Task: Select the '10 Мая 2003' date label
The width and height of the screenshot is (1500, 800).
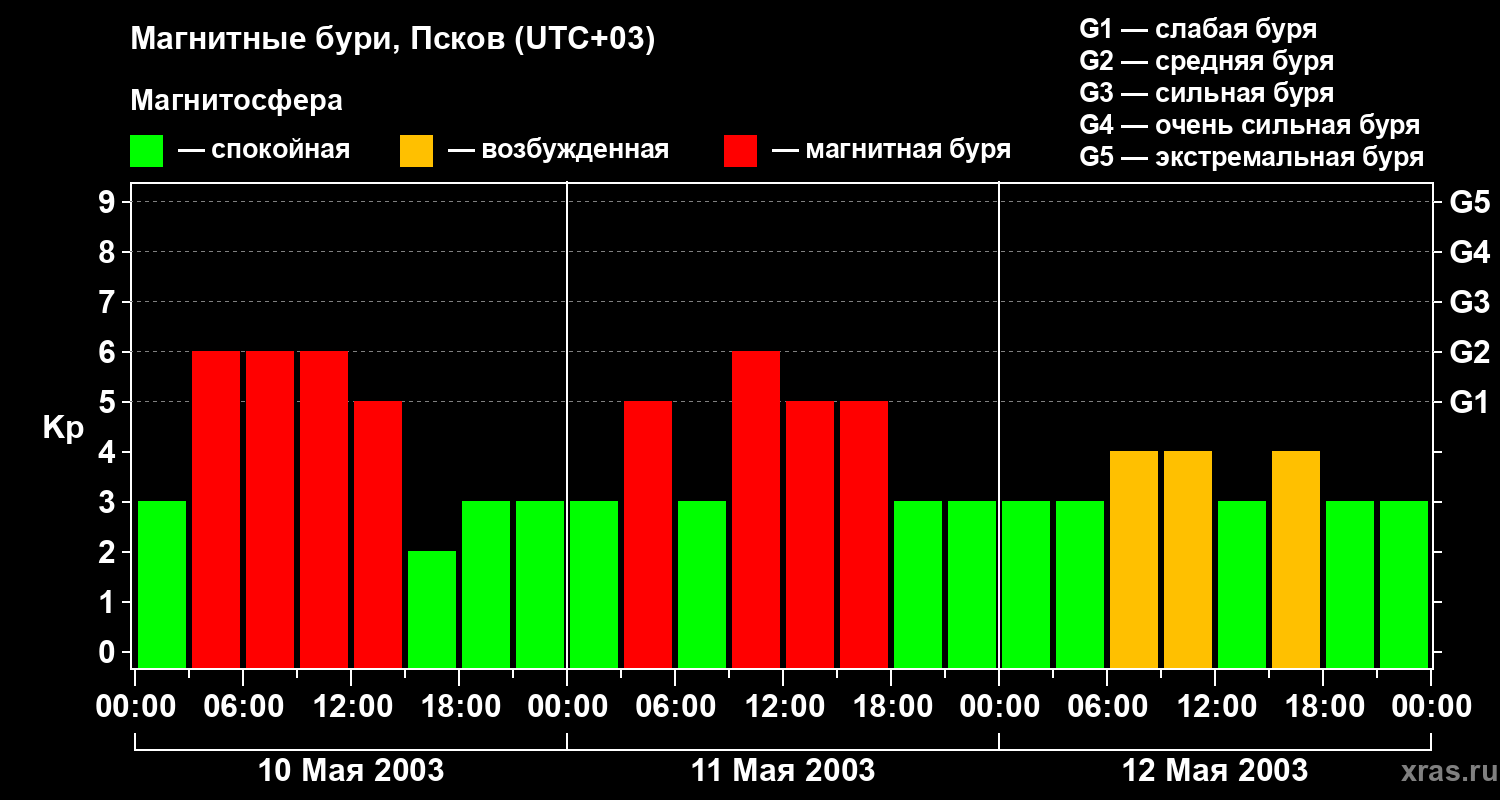Action: point(351,771)
